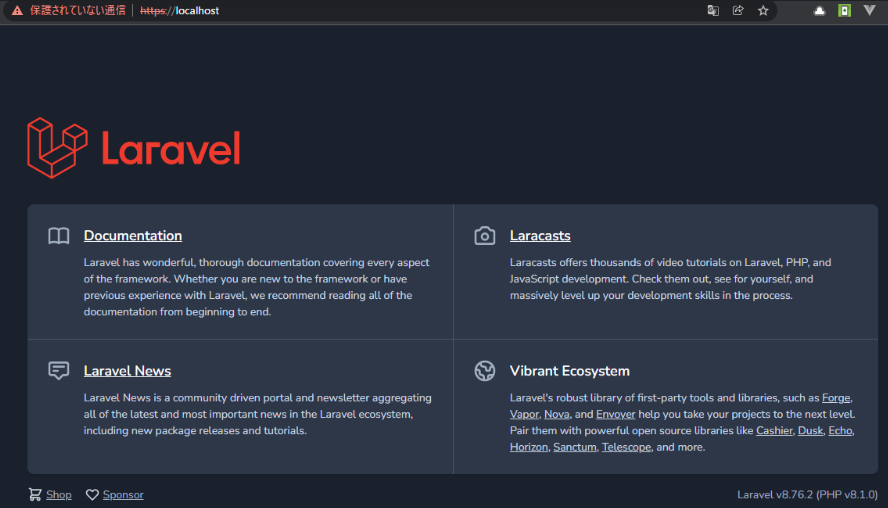Bookmark this page with the star icon
Screen dimensions: 888x508
point(763,11)
